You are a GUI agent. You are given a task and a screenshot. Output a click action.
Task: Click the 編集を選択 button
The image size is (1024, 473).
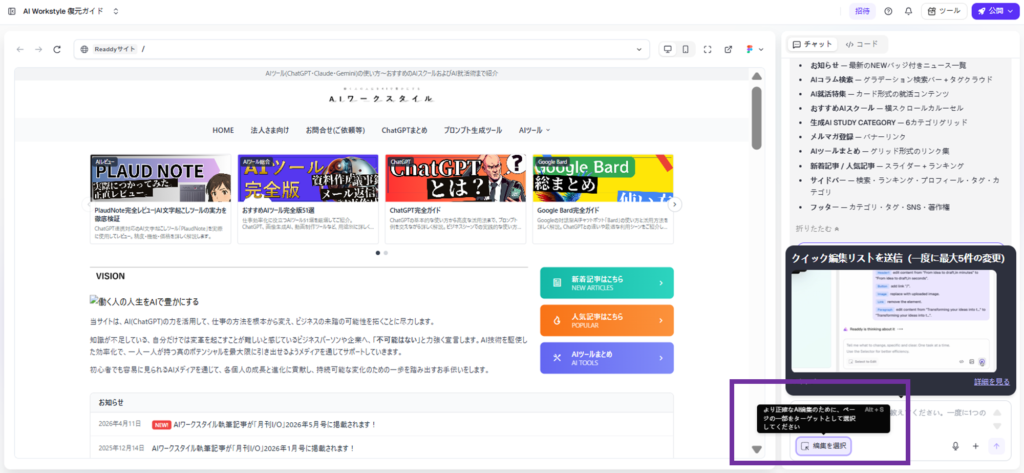point(823,446)
